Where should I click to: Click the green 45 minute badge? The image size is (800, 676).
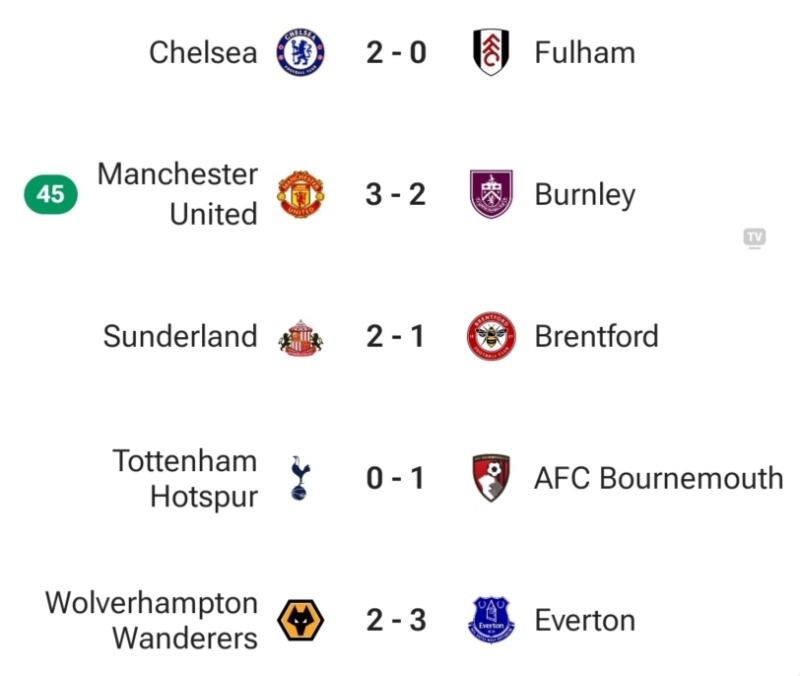pyautogui.click(x=51, y=194)
